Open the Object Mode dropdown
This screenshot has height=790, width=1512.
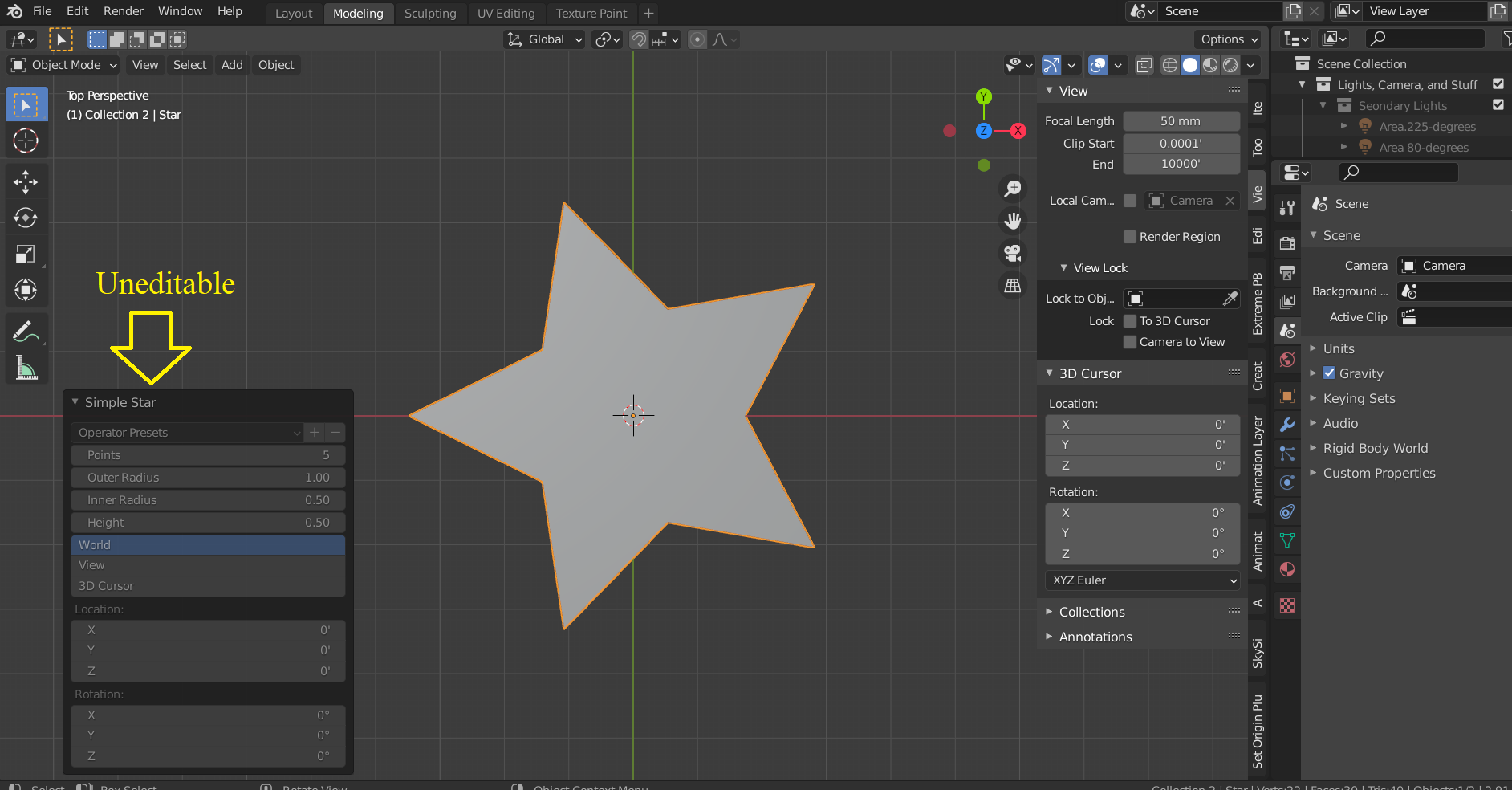tap(64, 65)
